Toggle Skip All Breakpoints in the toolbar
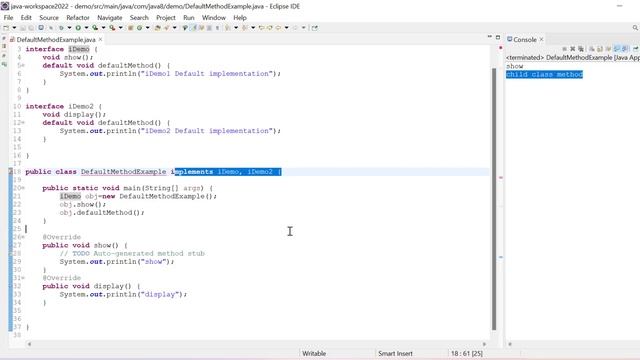This screenshot has width=640, height=360. click(51, 28)
